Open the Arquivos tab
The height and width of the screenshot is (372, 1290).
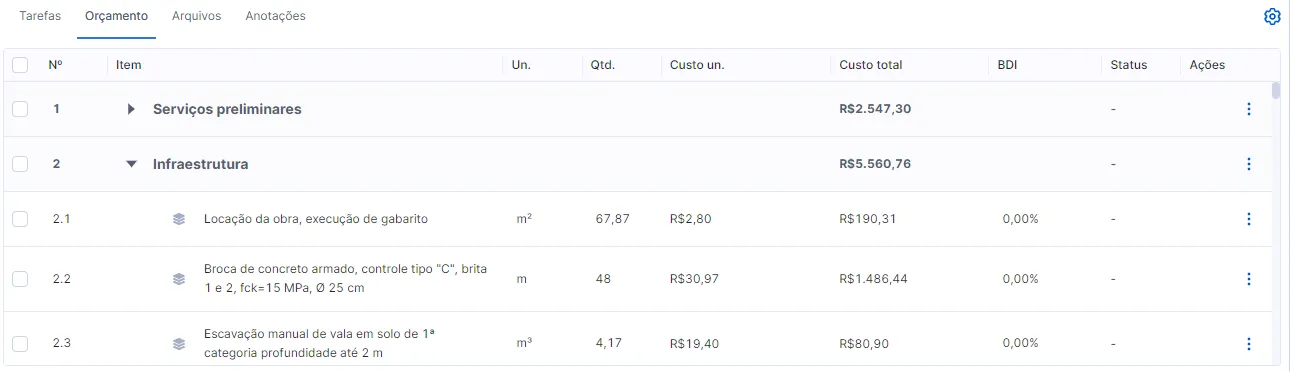click(197, 16)
